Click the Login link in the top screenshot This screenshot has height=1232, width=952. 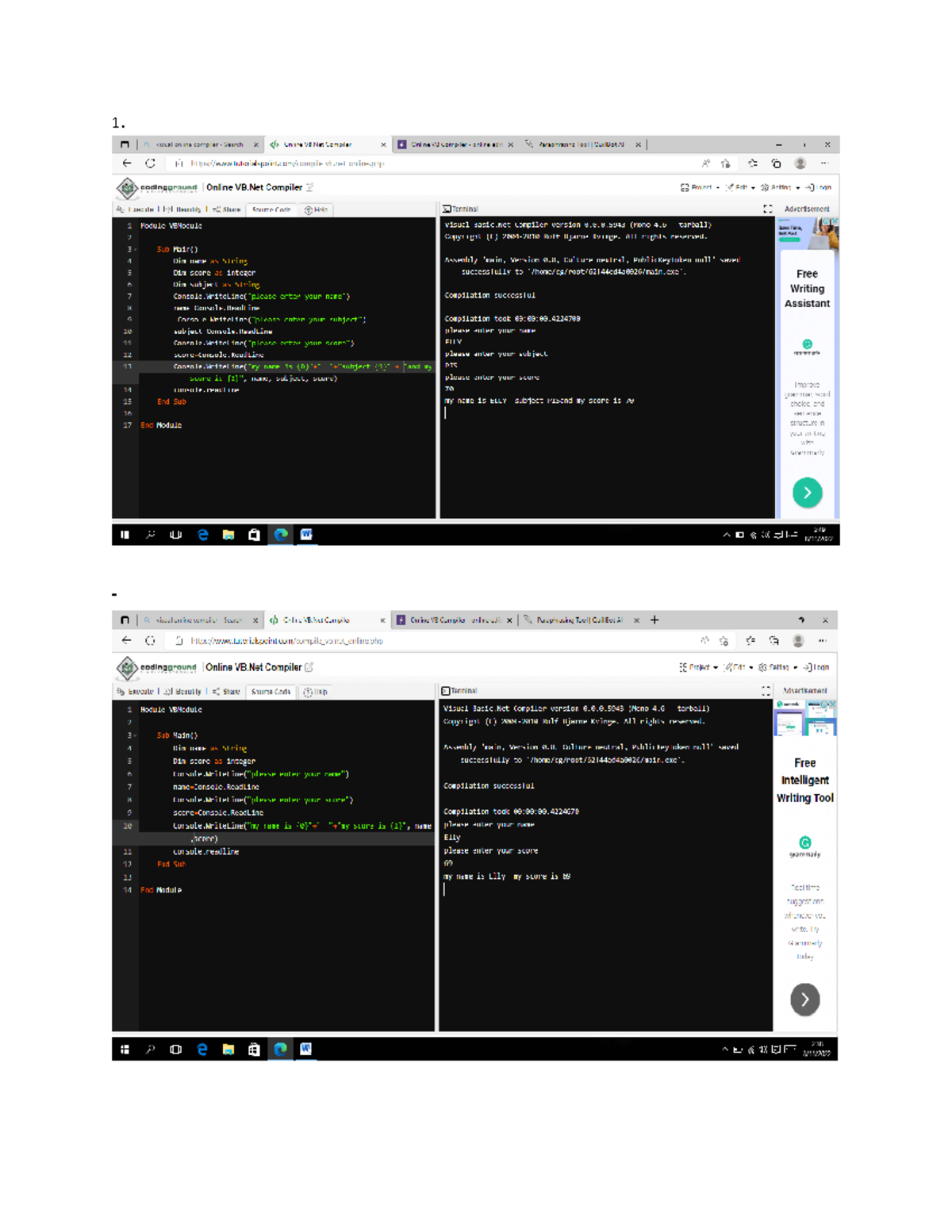point(819,188)
